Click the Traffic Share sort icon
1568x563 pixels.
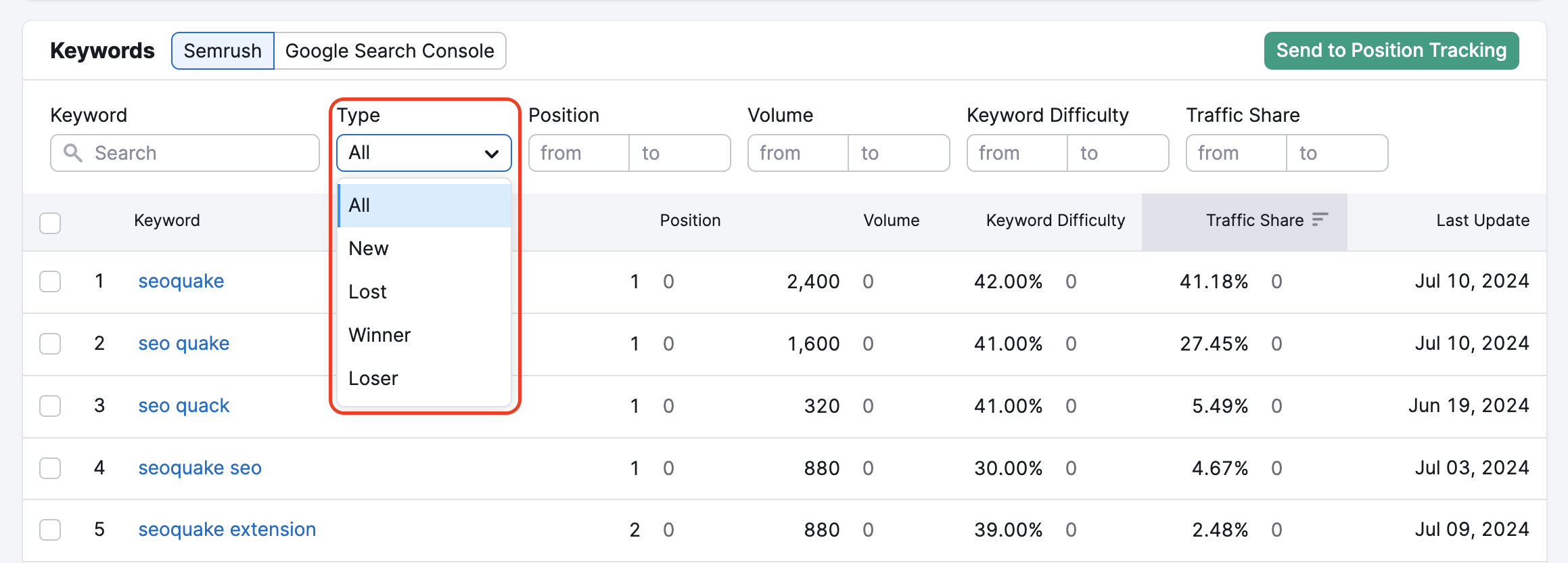pos(1320,219)
